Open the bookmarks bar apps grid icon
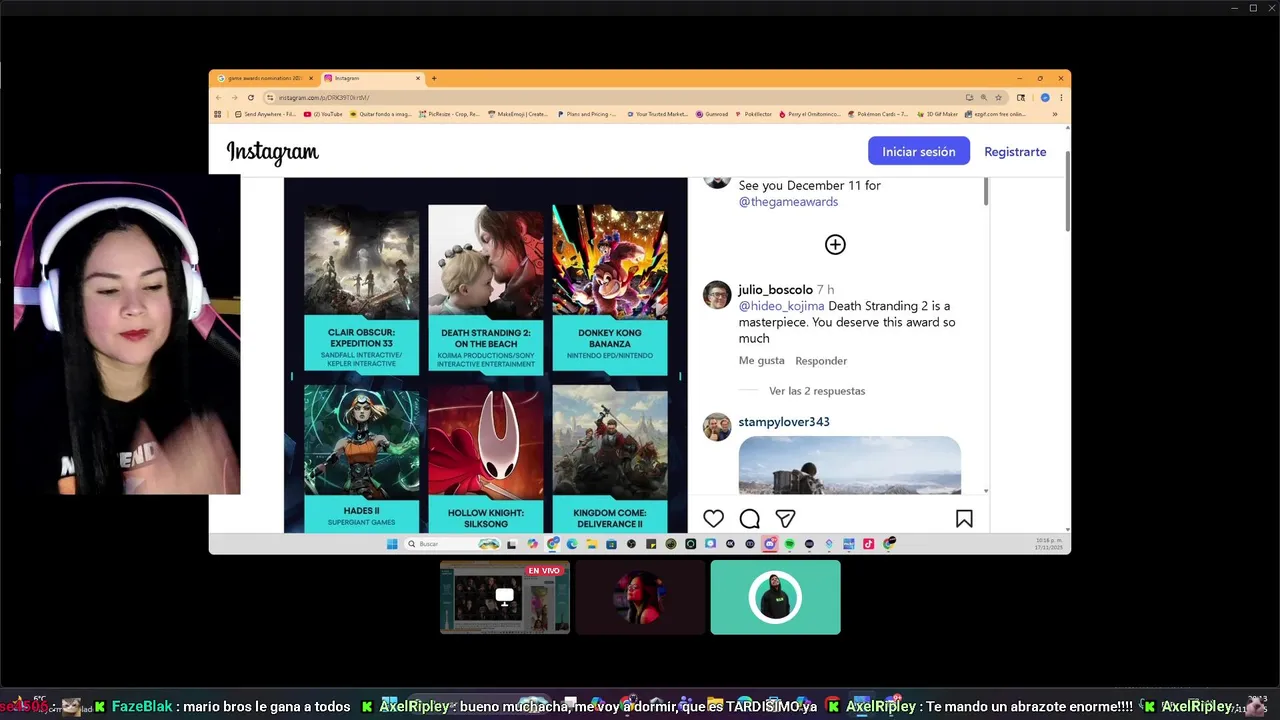Image resolution: width=1280 pixels, height=720 pixels. coord(218,114)
